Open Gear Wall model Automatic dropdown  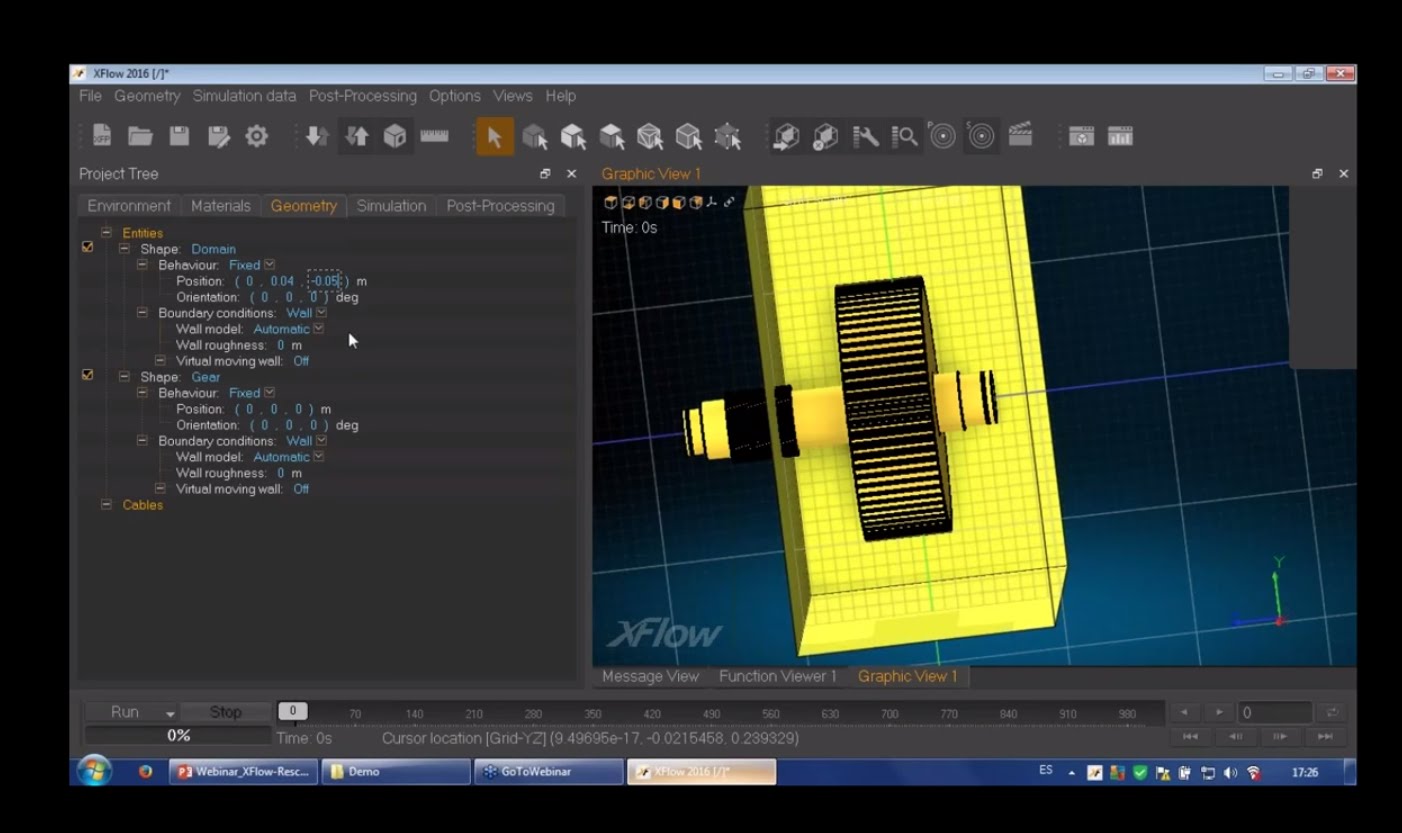pos(319,457)
